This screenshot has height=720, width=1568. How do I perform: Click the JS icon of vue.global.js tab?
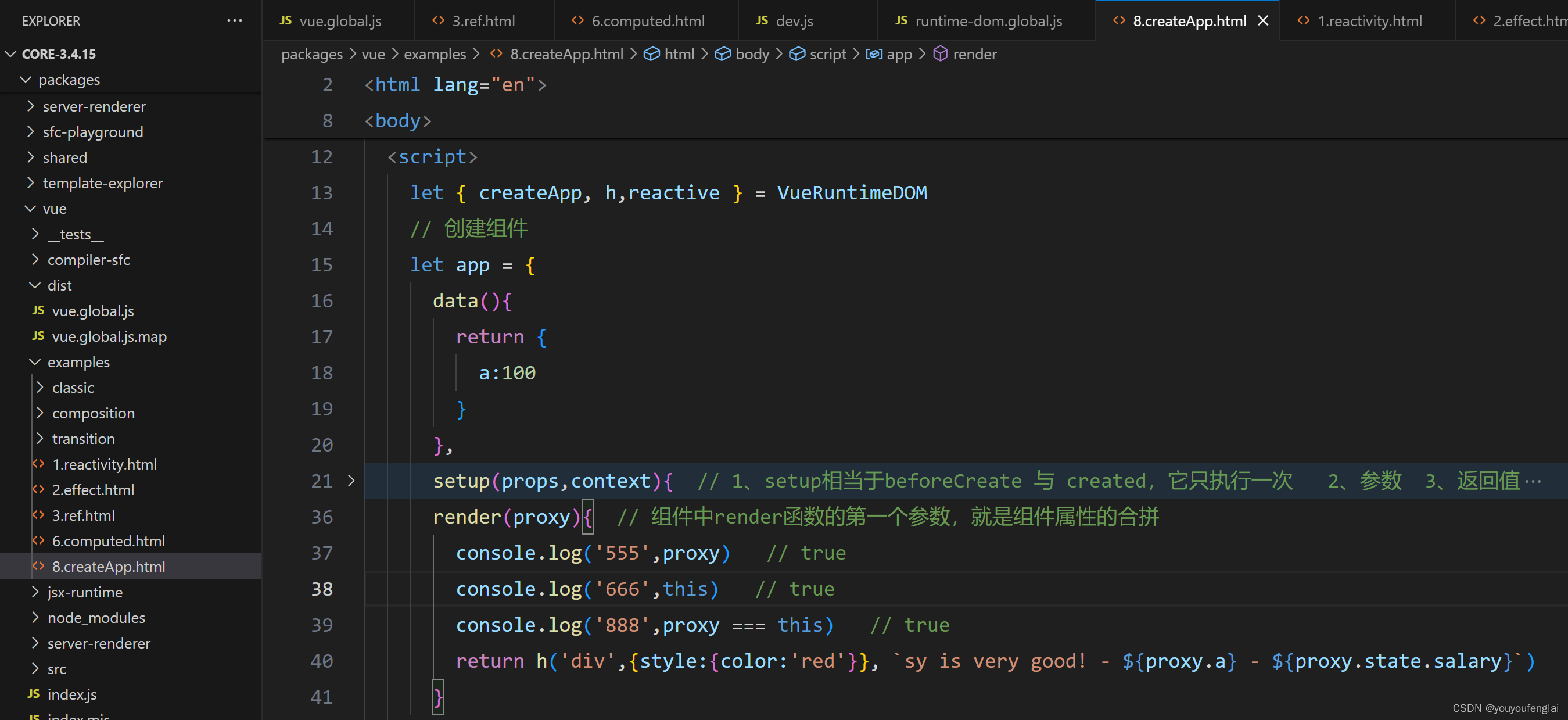click(285, 21)
